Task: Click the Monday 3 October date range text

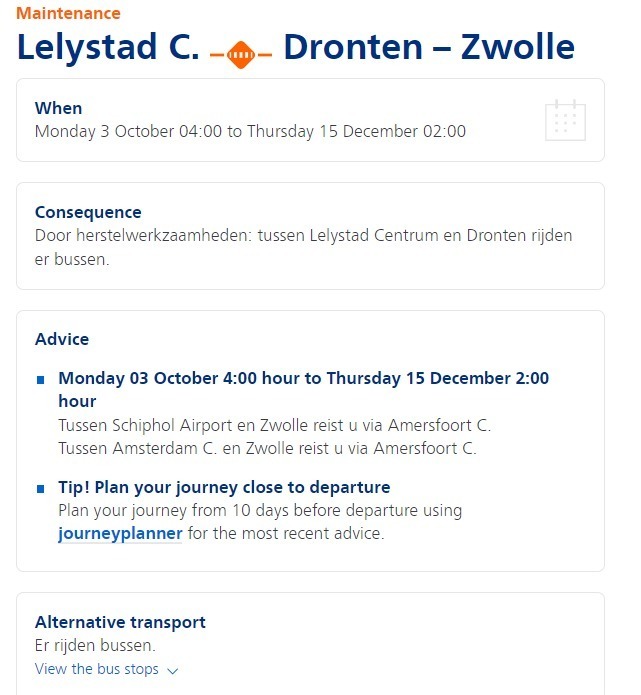Action: click(x=250, y=132)
